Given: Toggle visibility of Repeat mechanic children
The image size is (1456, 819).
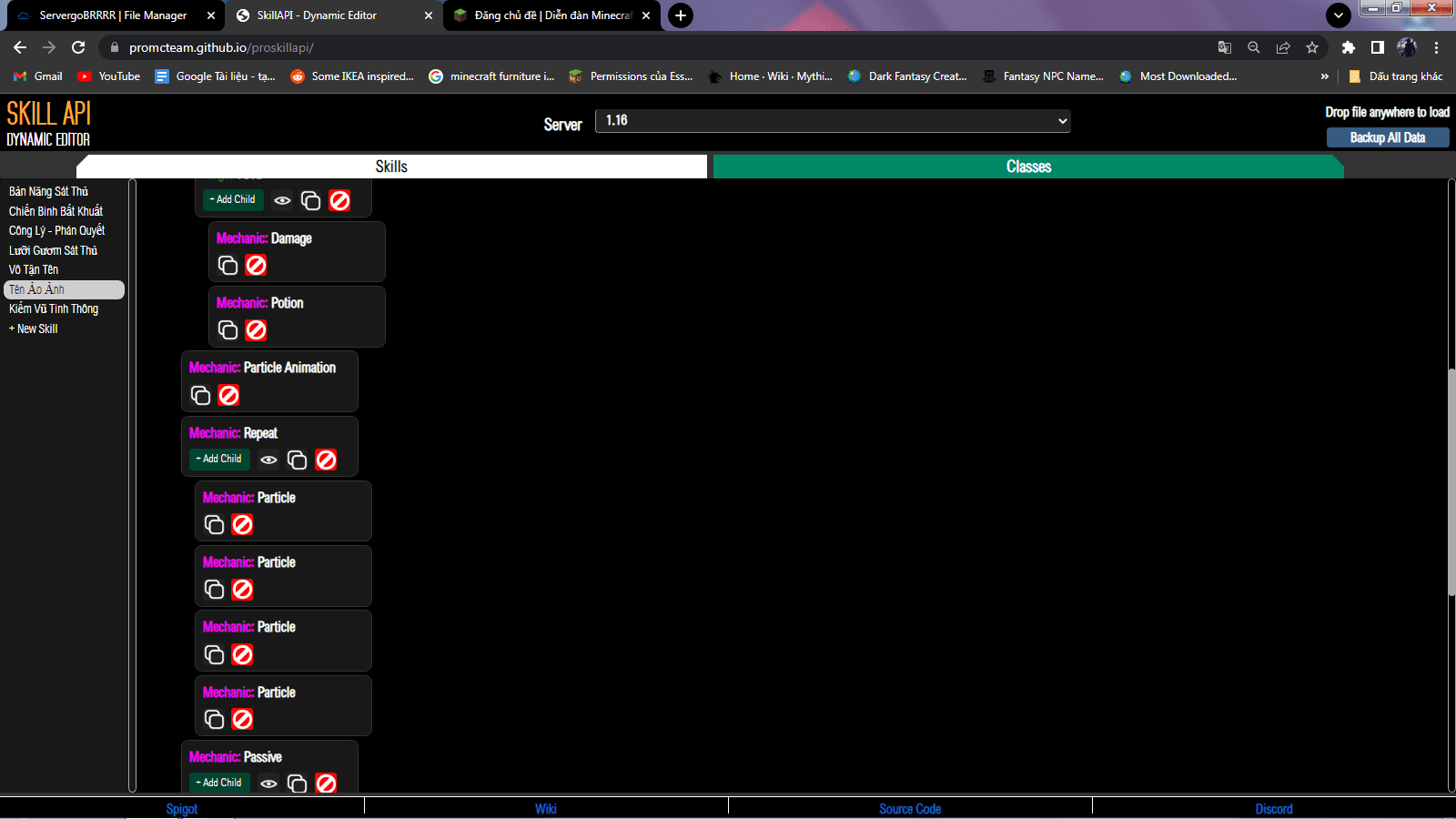Looking at the screenshot, I should (268, 460).
